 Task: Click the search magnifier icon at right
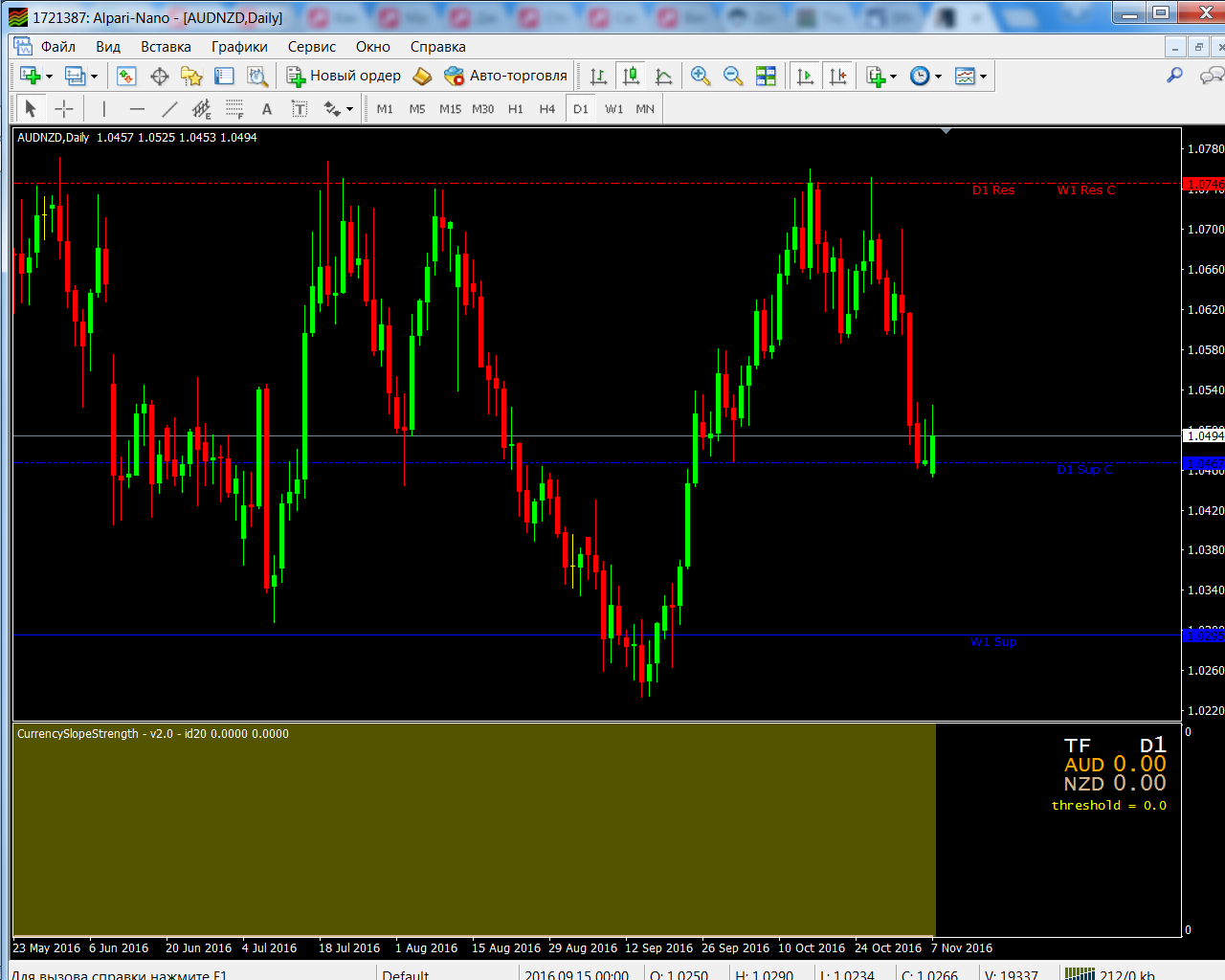pos(1174,75)
